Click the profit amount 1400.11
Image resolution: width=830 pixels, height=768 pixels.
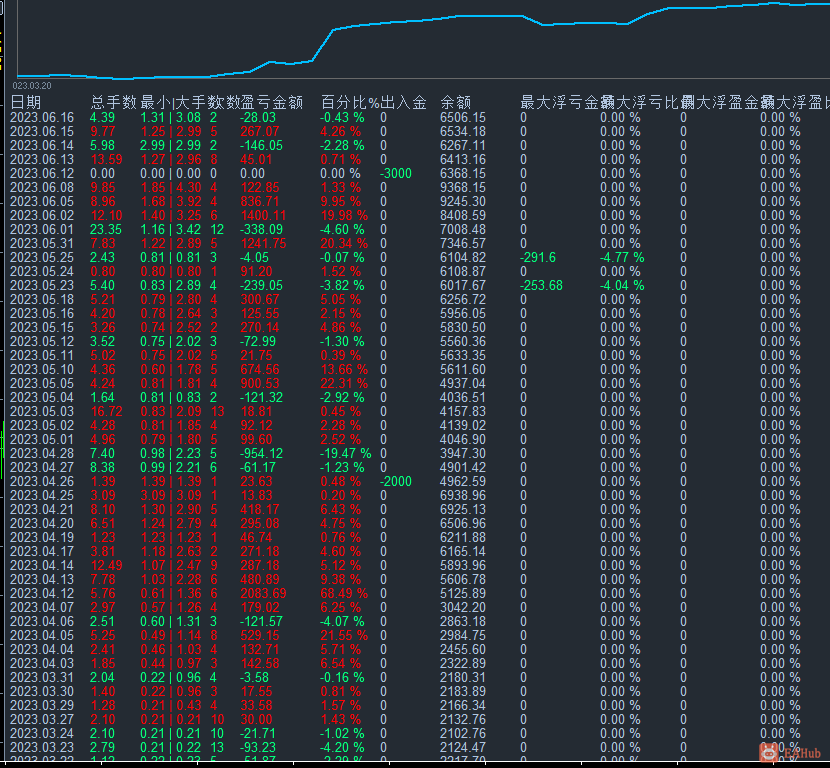coord(263,215)
